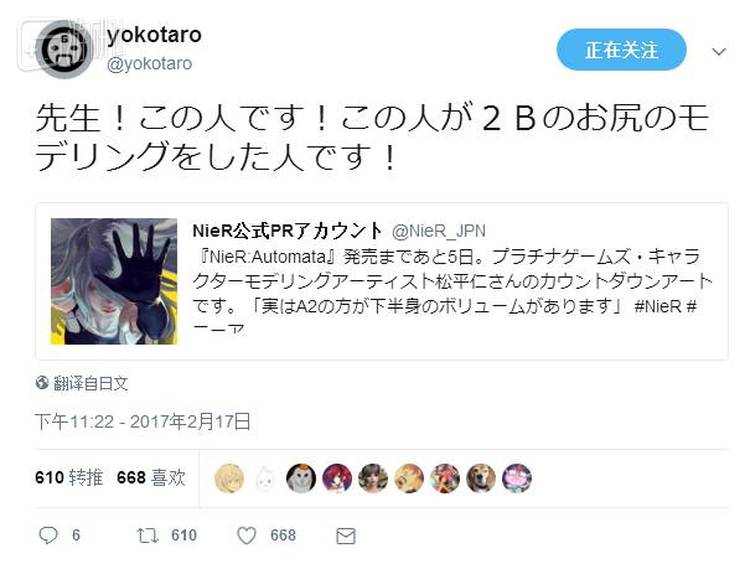The width and height of the screenshot is (750, 569).
Task: Open the yokotaro display name
Action: coord(154,35)
